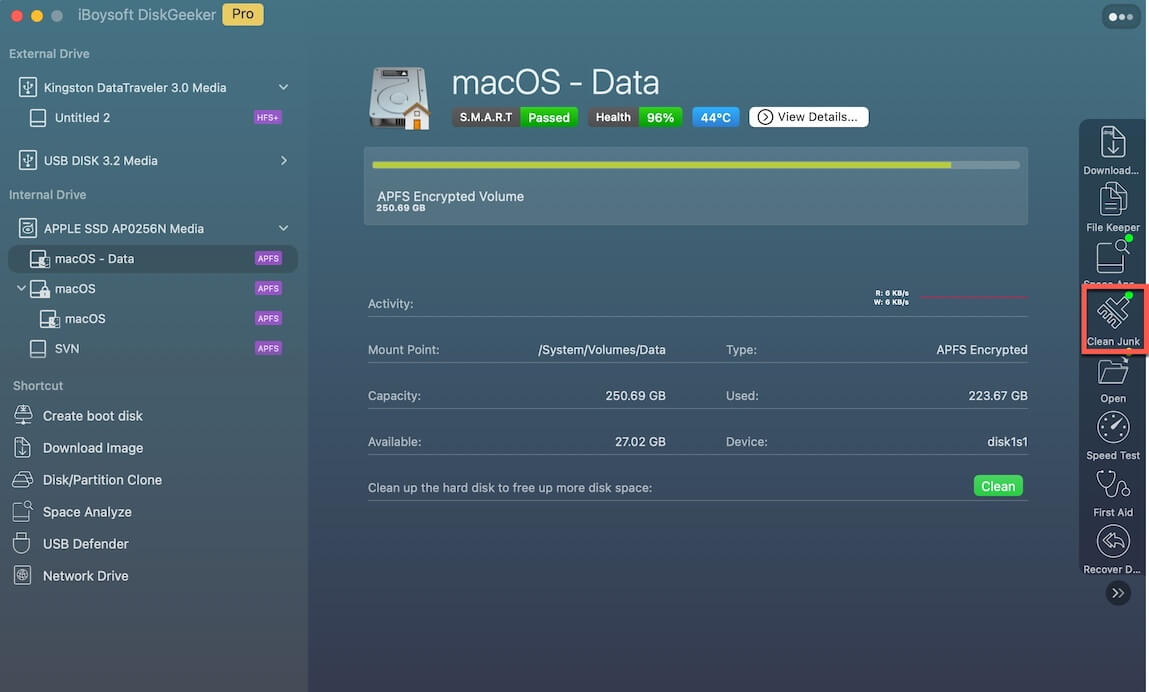Open View Details for macOS - Data
The height and width of the screenshot is (692, 1149).
pyautogui.click(x=808, y=116)
